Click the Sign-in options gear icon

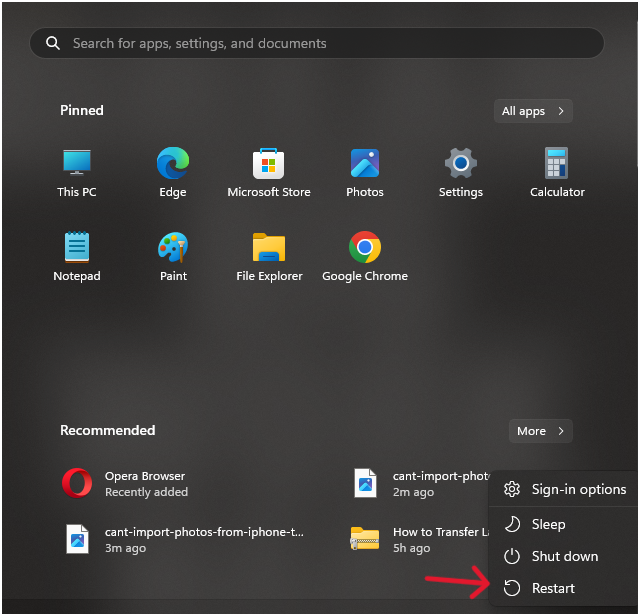pos(512,489)
